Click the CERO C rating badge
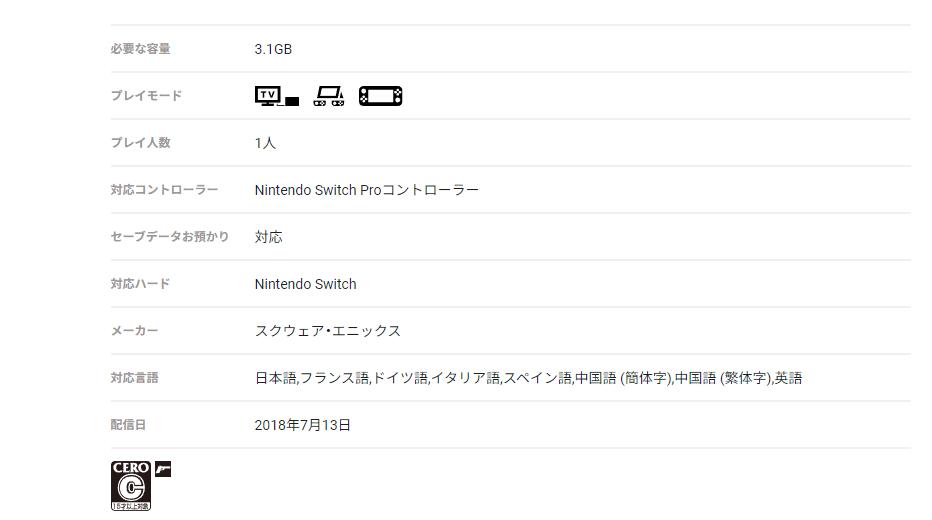 [x=130, y=485]
